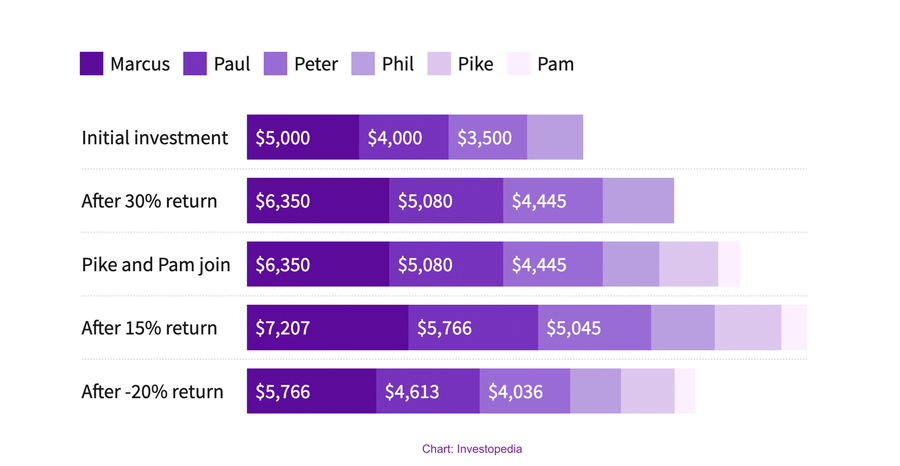Click Paul's $5,766 bar segment

click(x=472, y=328)
